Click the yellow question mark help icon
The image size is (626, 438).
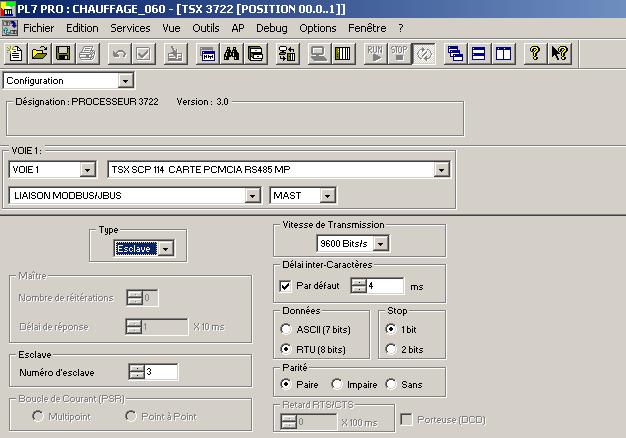[x=535, y=54]
